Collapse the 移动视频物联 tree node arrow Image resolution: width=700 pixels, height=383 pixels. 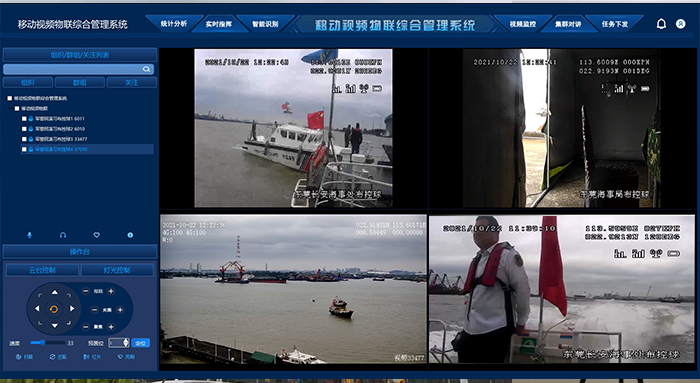tap(10, 108)
